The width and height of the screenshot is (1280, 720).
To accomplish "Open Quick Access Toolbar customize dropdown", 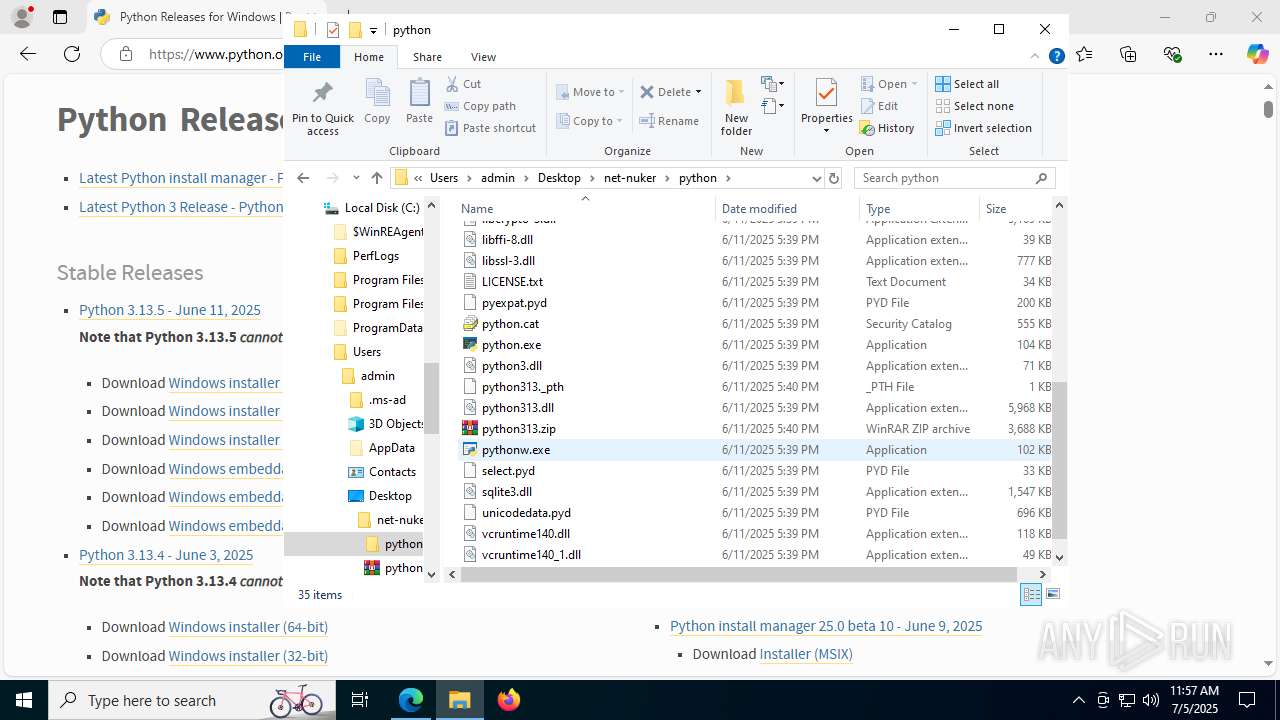I will point(373,30).
